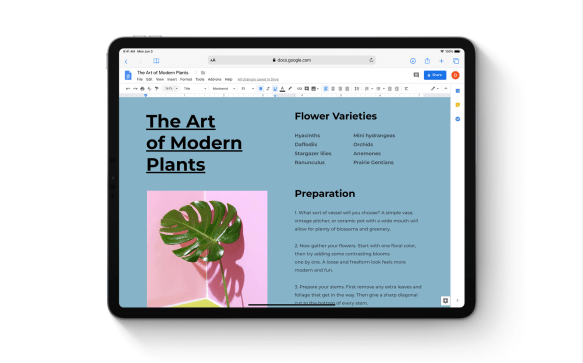Center align text
Image resolution: width=583 pixels, height=363 pixels.
333,89
